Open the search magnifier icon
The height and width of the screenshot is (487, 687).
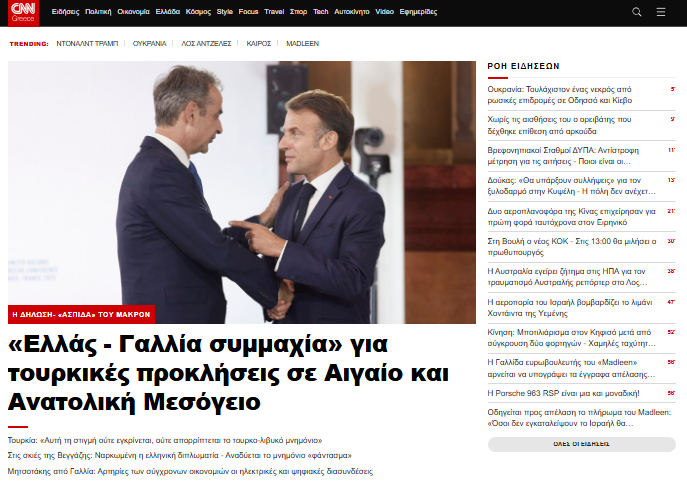pyautogui.click(x=637, y=12)
